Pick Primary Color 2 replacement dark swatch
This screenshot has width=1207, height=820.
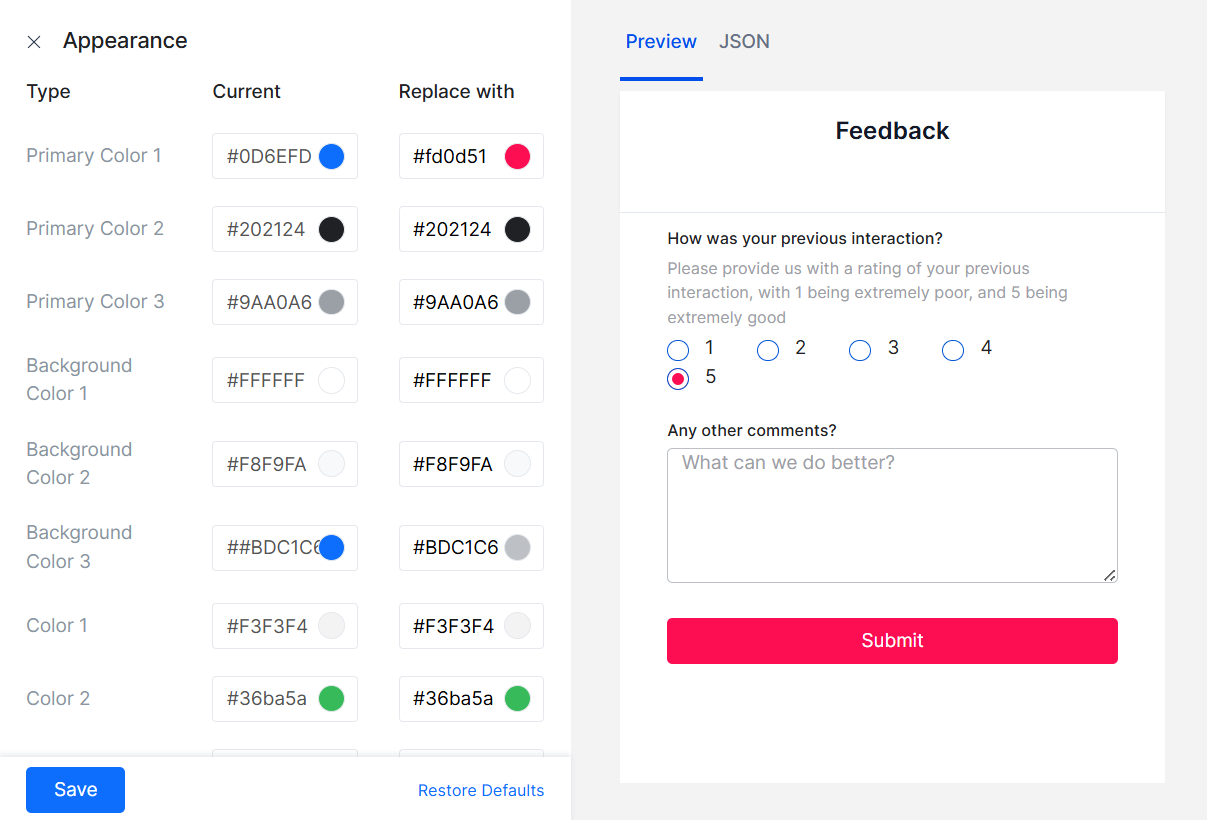[x=517, y=229]
